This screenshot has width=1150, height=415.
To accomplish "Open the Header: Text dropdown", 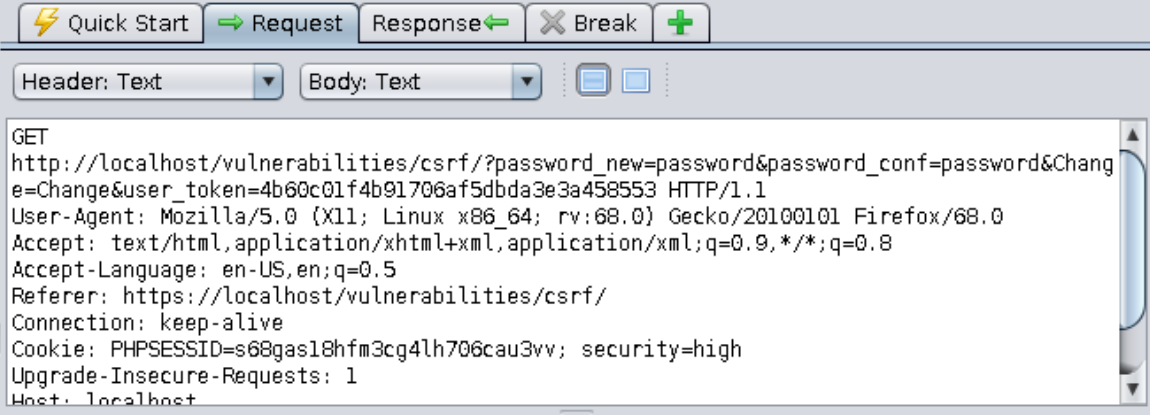I will pyautogui.click(x=148, y=82).
